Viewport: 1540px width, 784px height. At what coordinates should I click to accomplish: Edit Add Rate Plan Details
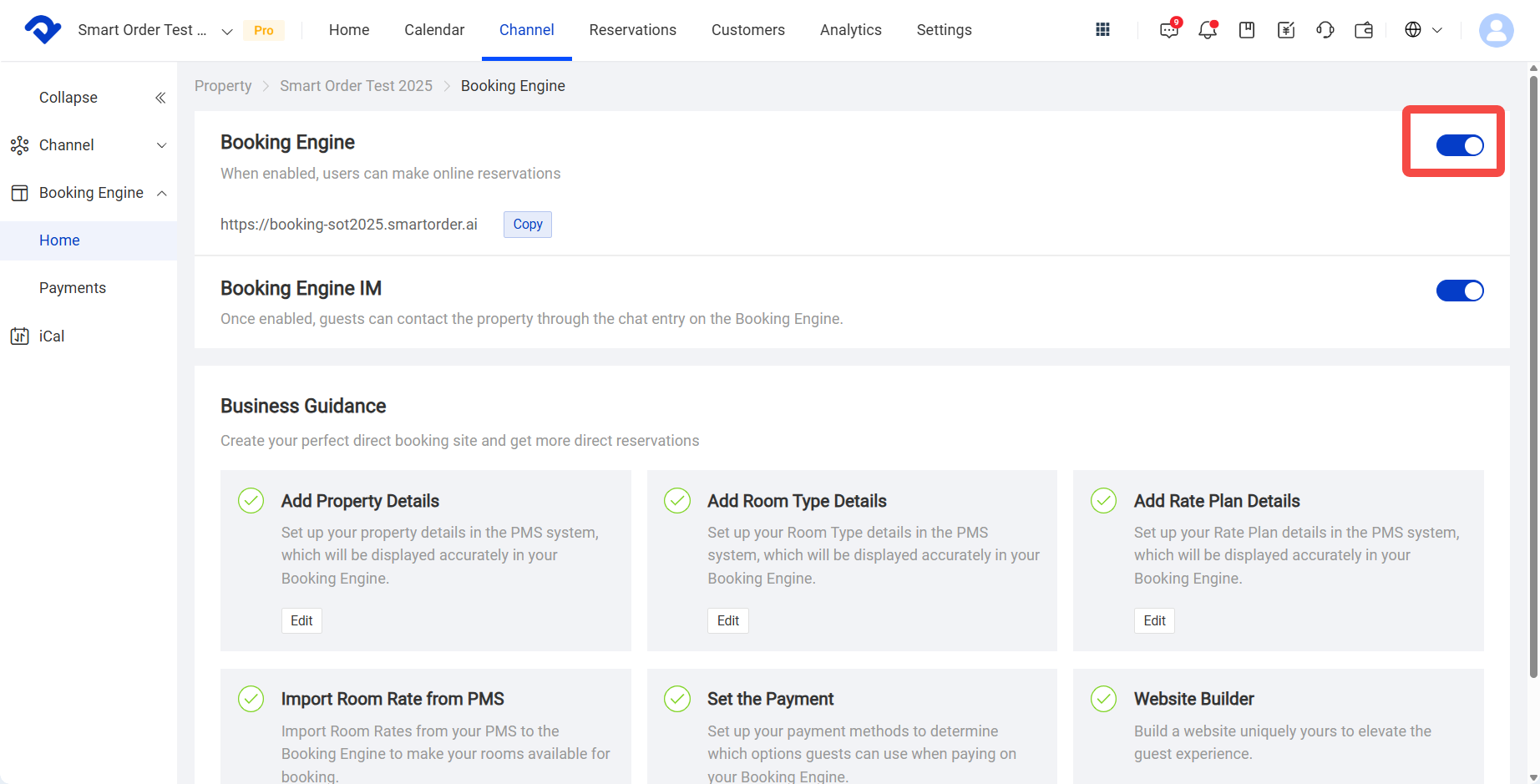(1154, 620)
